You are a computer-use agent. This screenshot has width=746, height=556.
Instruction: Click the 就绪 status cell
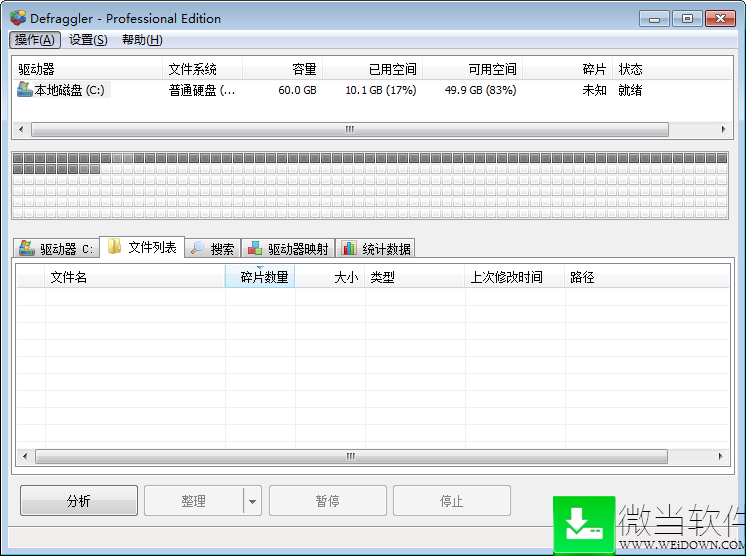pyautogui.click(x=630, y=90)
